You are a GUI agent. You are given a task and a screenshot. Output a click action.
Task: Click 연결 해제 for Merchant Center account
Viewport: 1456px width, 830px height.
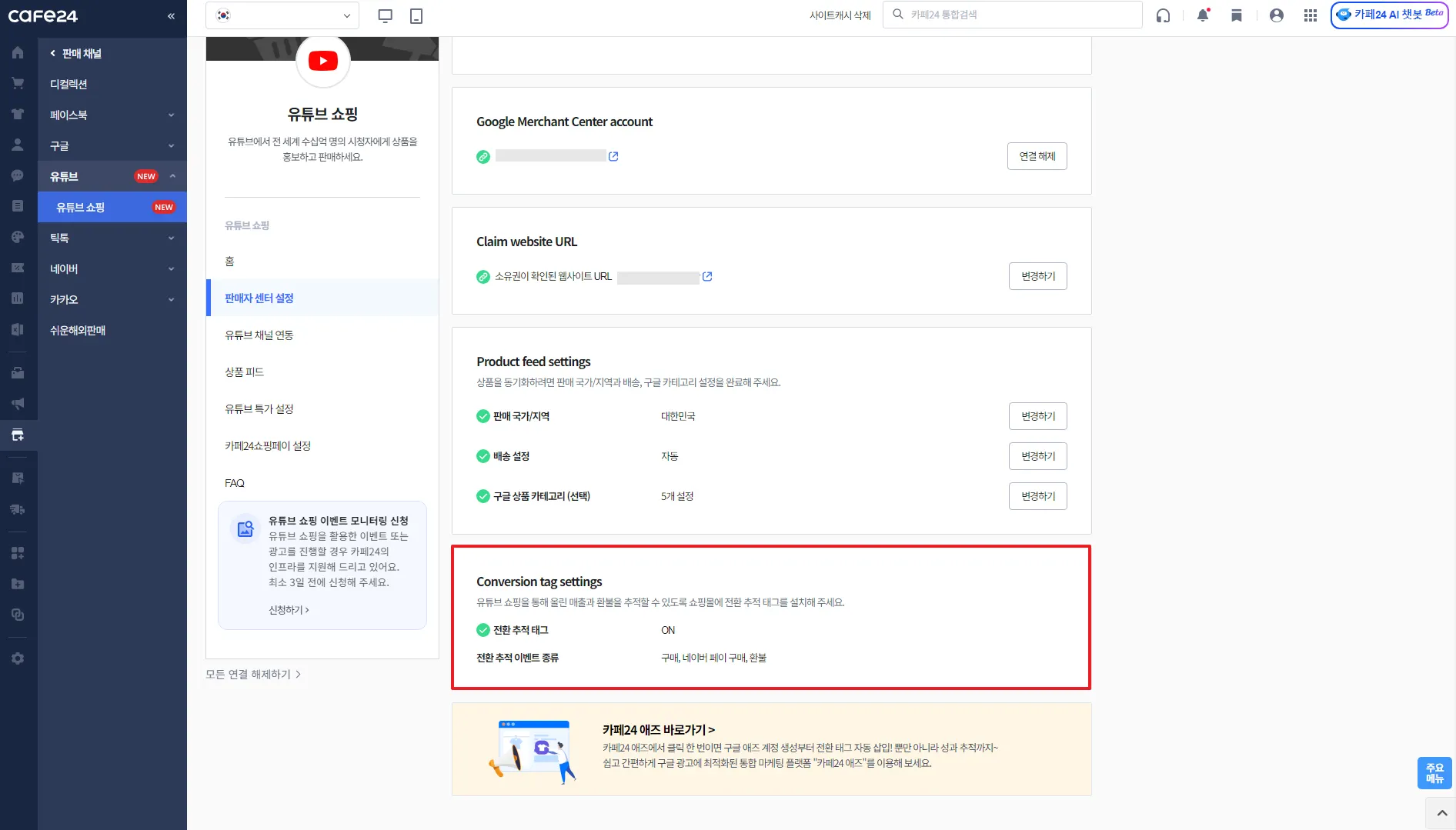click(x=1037, y=156)
